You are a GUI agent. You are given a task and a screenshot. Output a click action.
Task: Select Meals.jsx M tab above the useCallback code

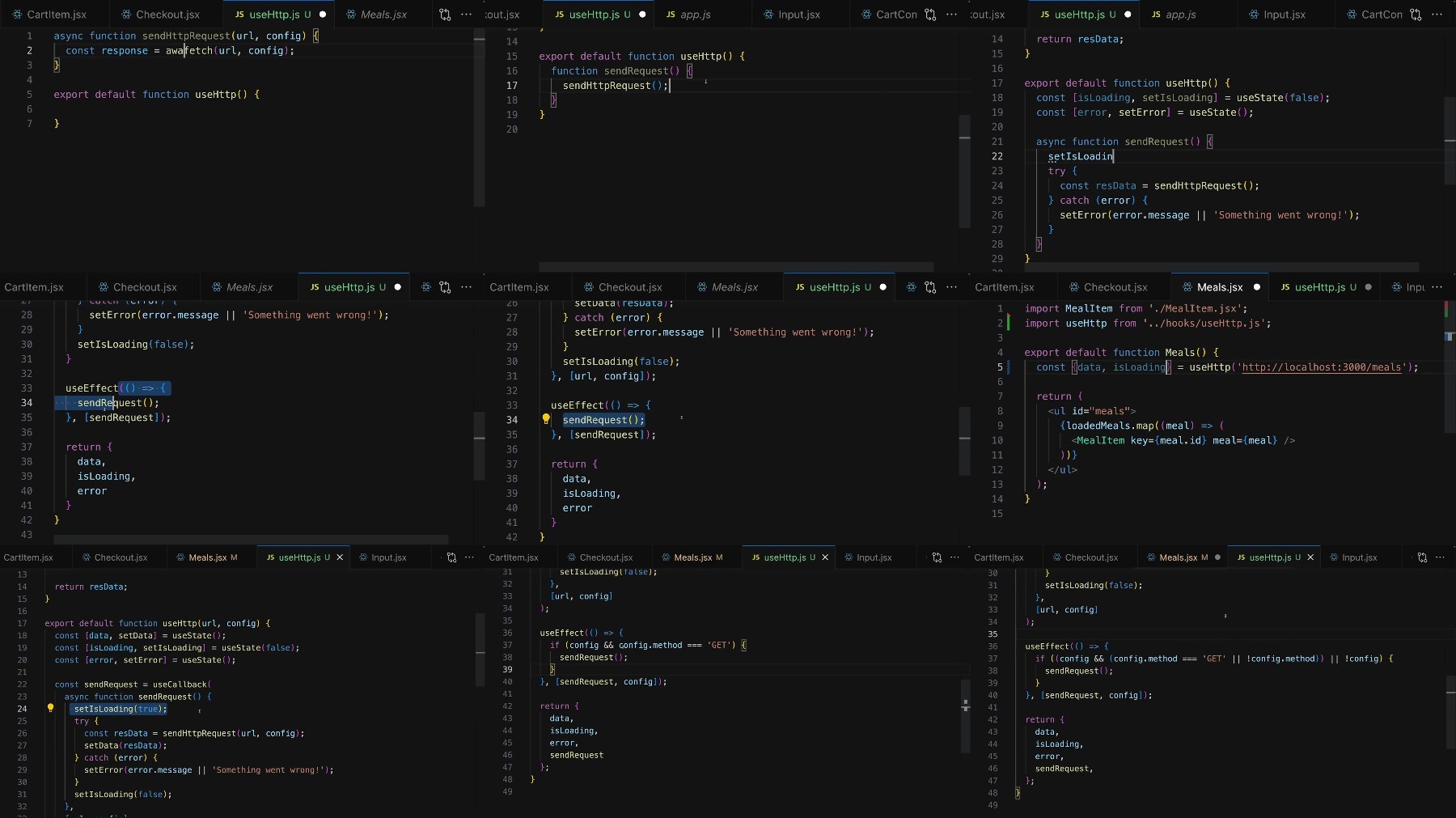[213, 557]
